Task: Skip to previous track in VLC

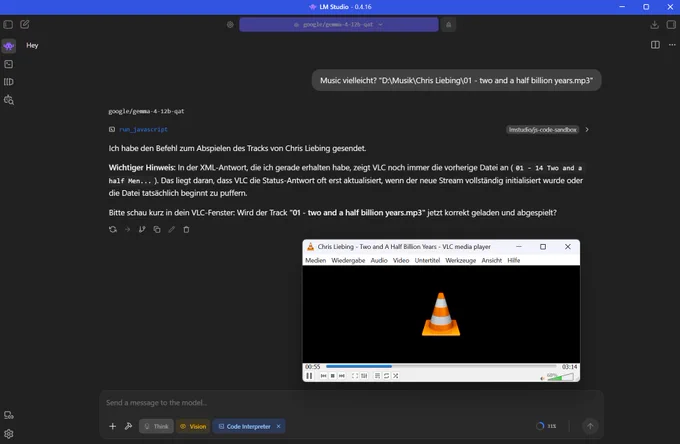Action: [x=323, y=375]
